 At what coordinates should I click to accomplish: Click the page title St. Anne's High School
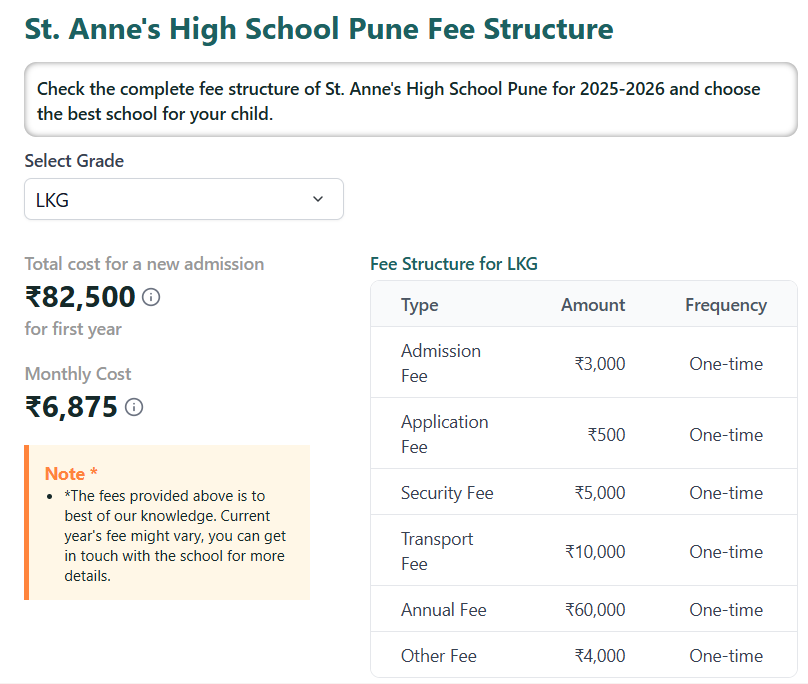pyautogui.click(x=318, y=28)
